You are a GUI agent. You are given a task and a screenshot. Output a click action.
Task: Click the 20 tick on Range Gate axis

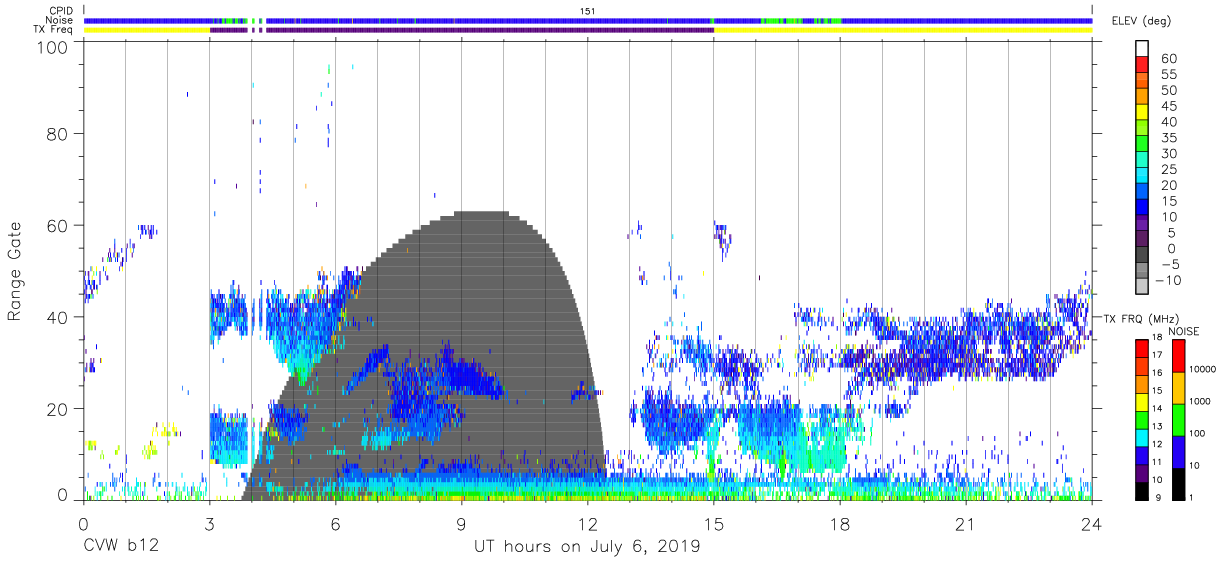[58, 410]
